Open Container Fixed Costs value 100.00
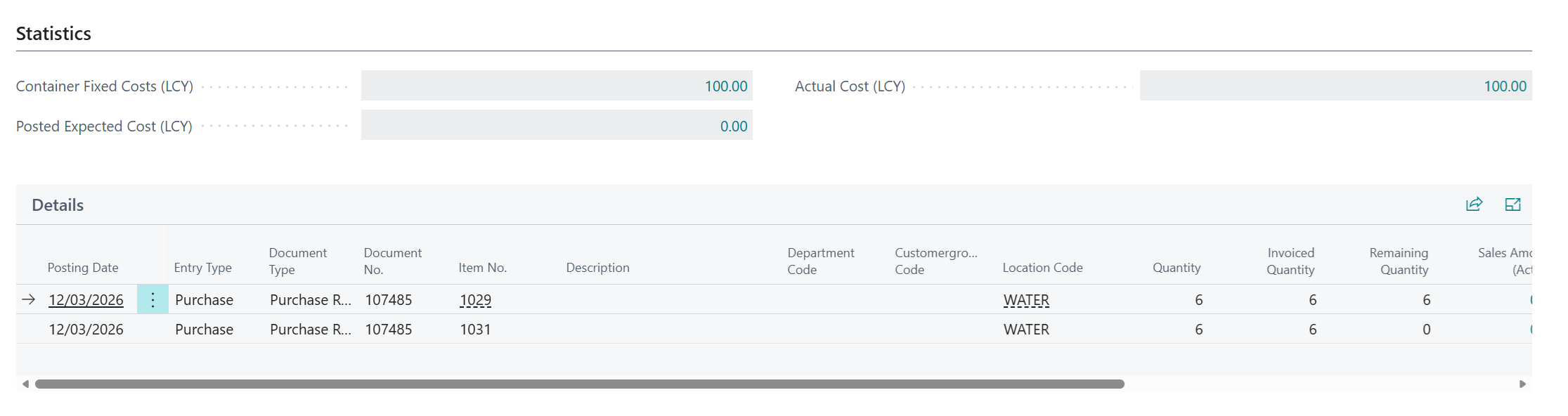 point(725,86)
